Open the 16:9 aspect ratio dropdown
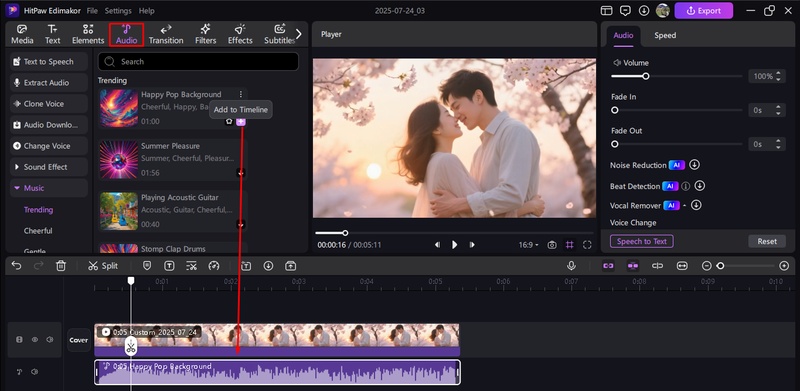800x391 pixels. pos(529,245)
